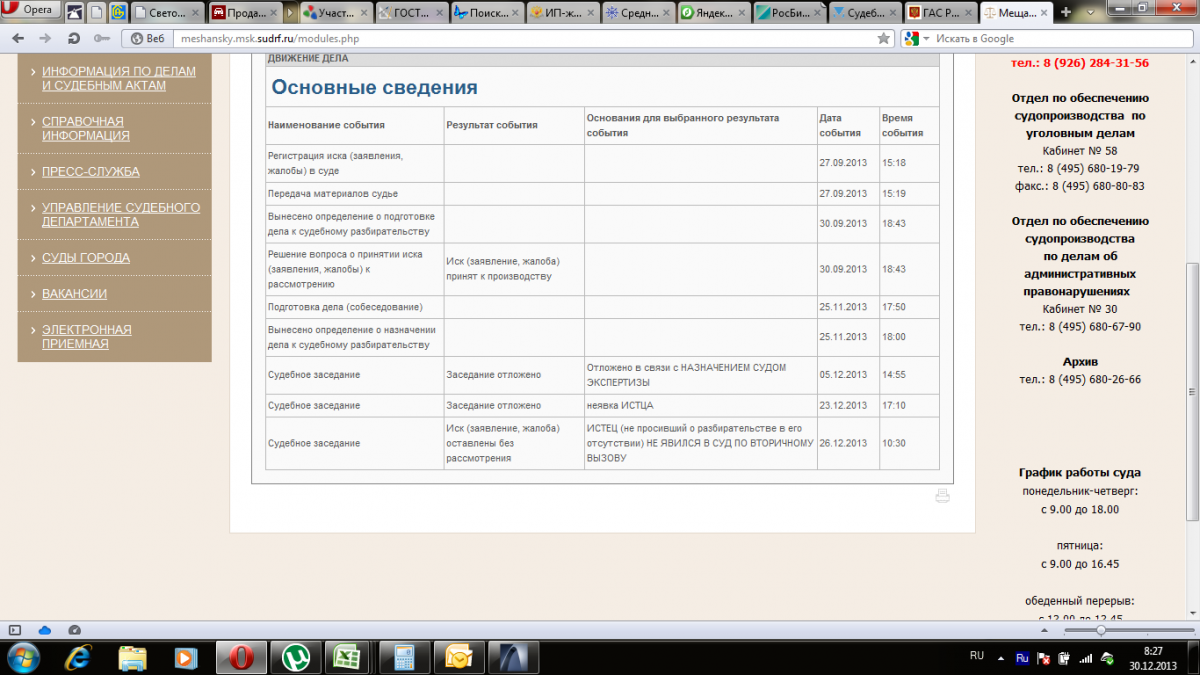The height and width of the screenshot is (675, 1200).
Task: Adjust the page zoom slider
Action: [1101, 630]
